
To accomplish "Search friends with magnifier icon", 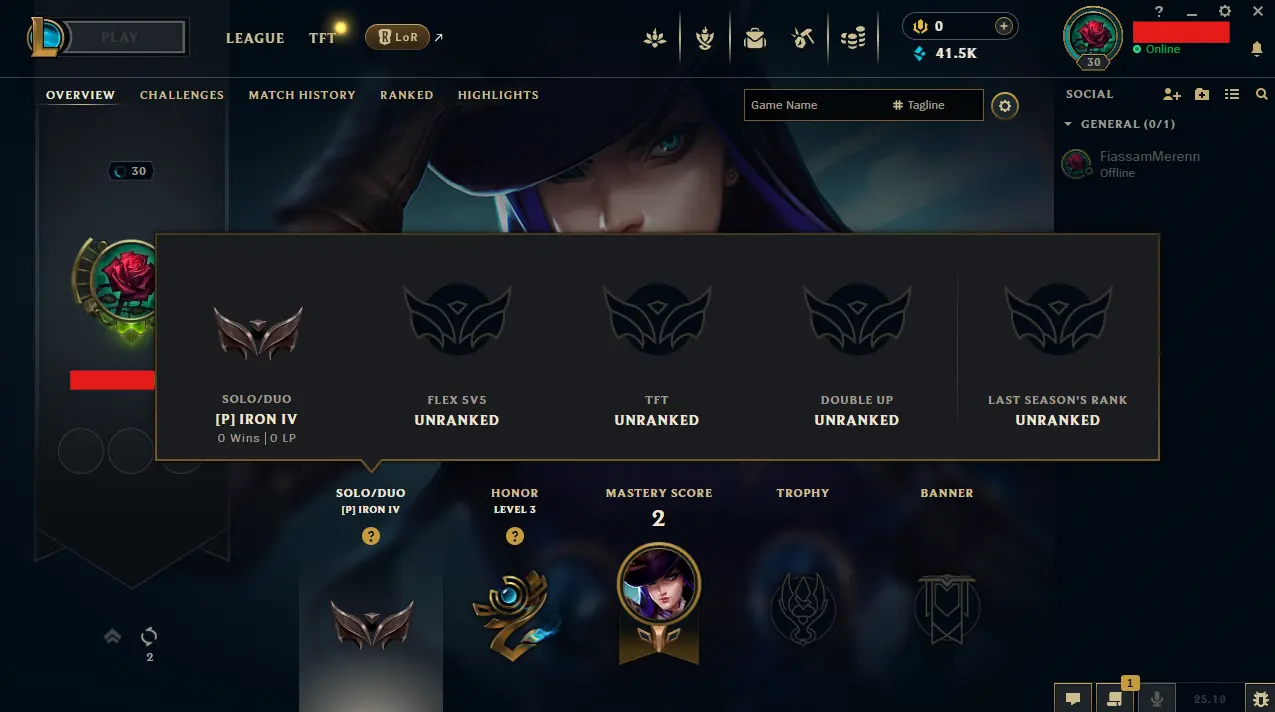I will [x=1261, y=94].
